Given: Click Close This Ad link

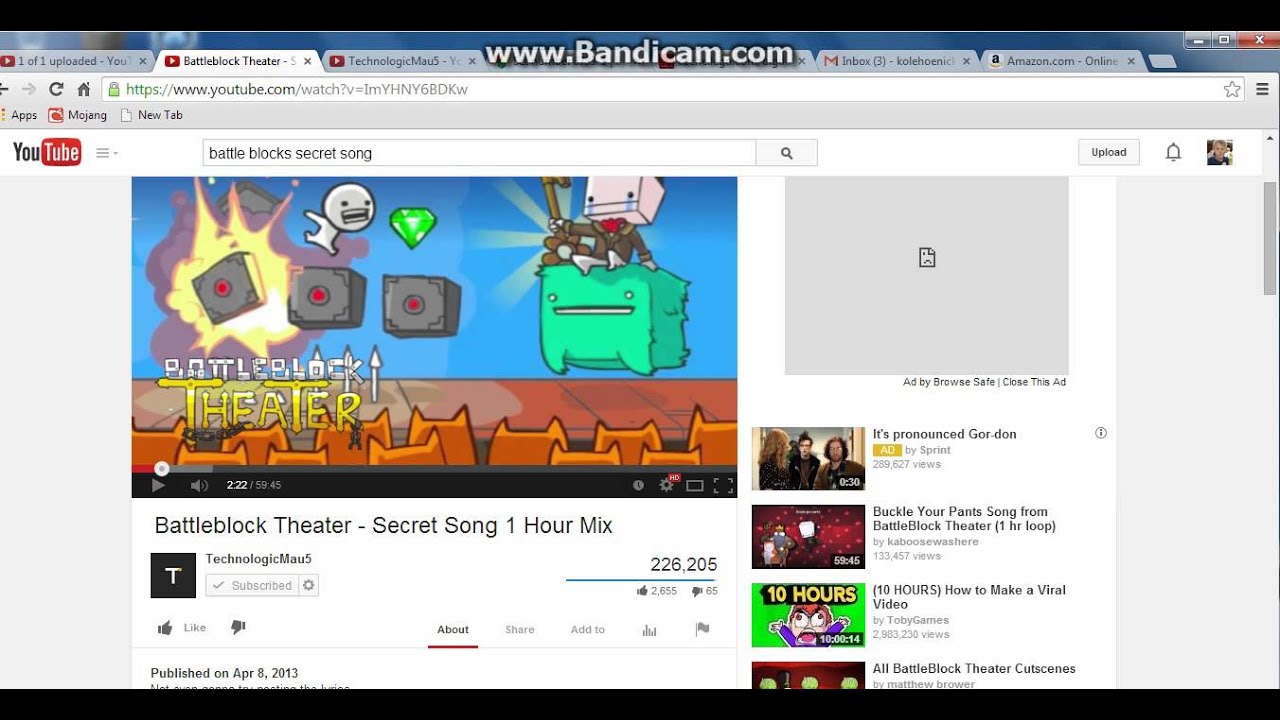Looking at the screenshot, I should tap(1034, 382).
